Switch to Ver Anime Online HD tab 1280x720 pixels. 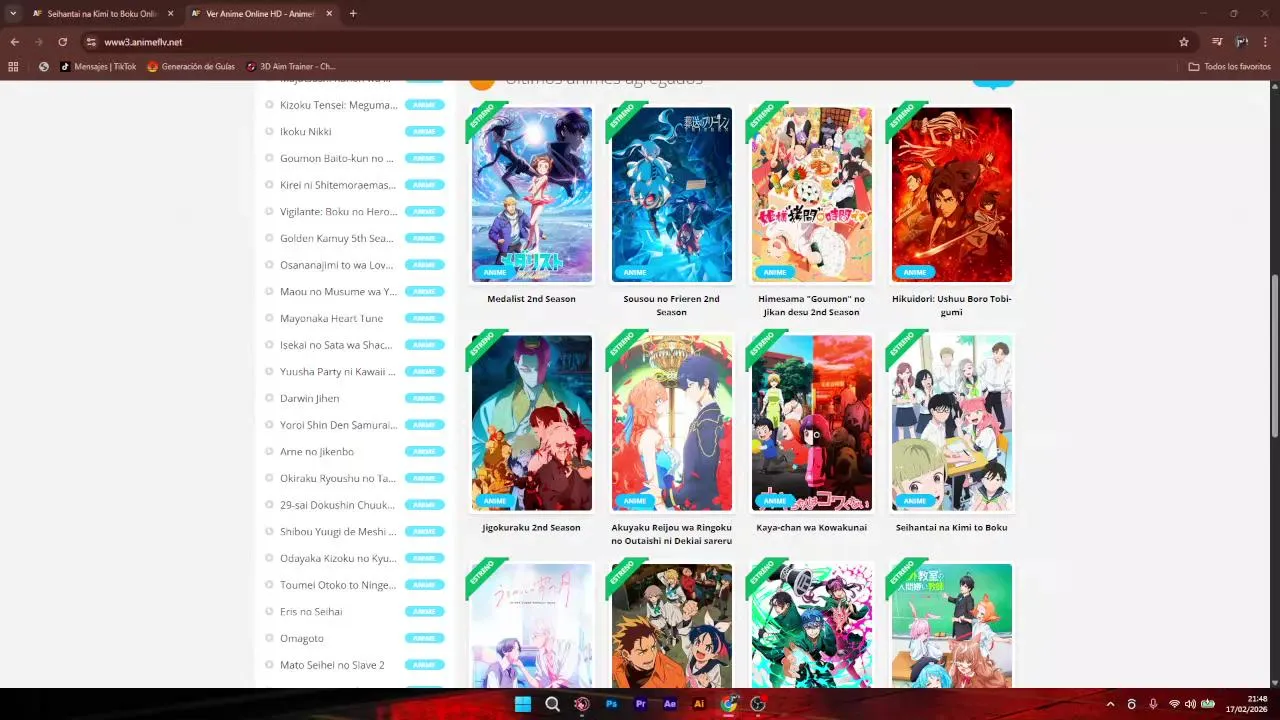260,14
